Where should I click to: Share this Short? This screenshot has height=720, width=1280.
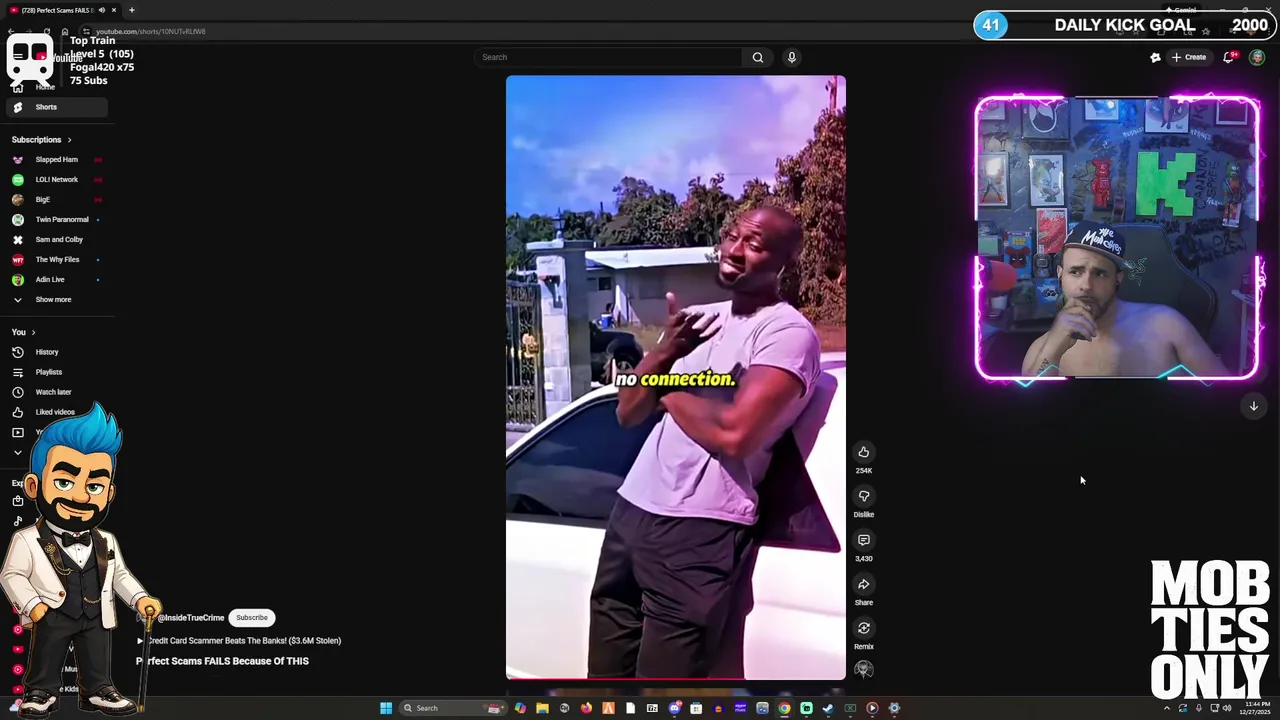[x=864, y=584]
